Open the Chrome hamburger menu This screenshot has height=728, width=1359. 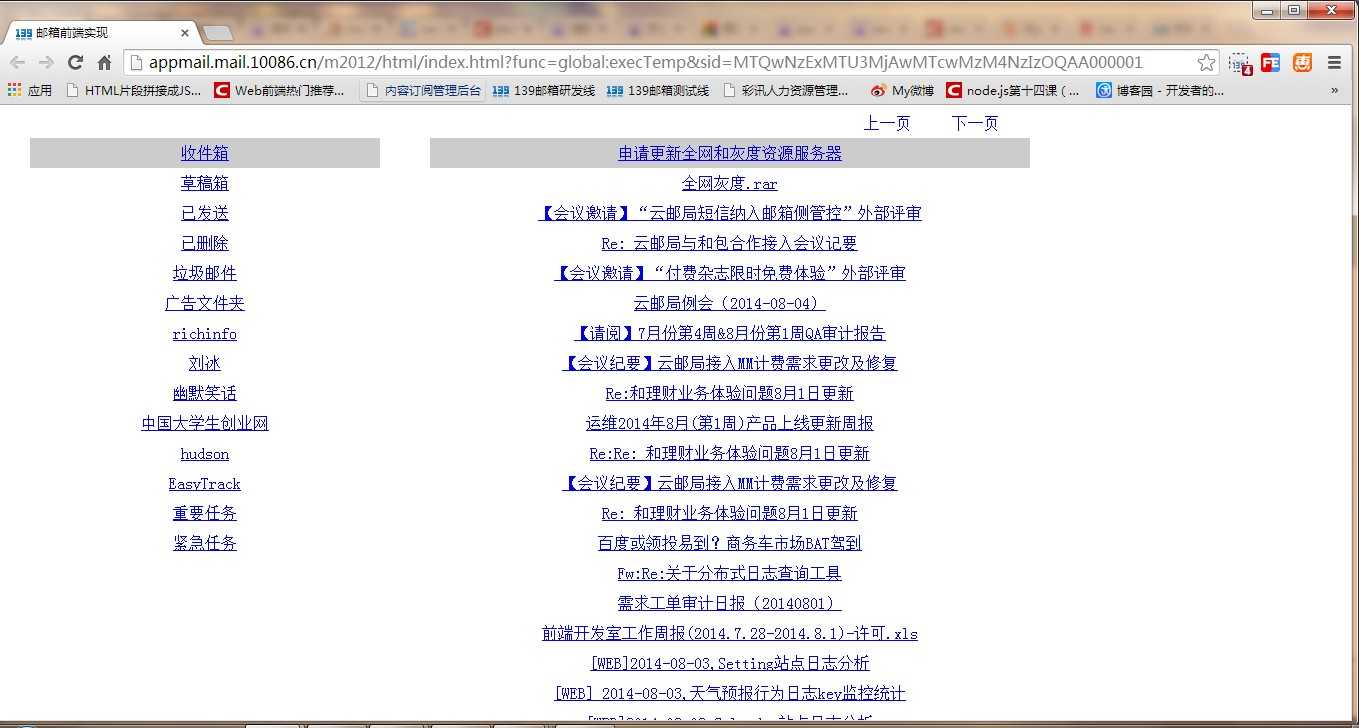click(1334, 62)
